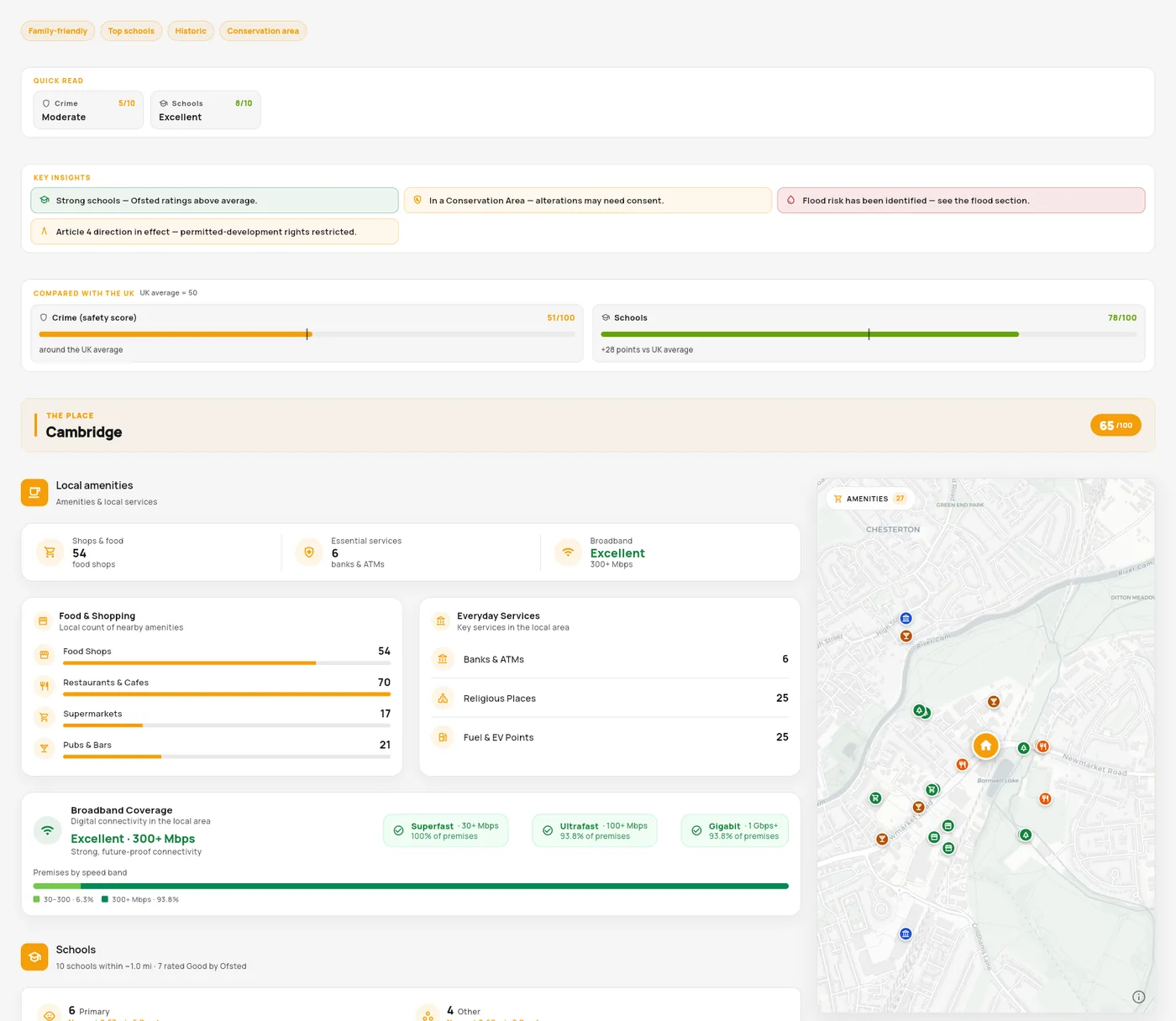The image size is (1176, 1021).
Task: Click the Conservation Area insight banner
Action: [588, 201]
